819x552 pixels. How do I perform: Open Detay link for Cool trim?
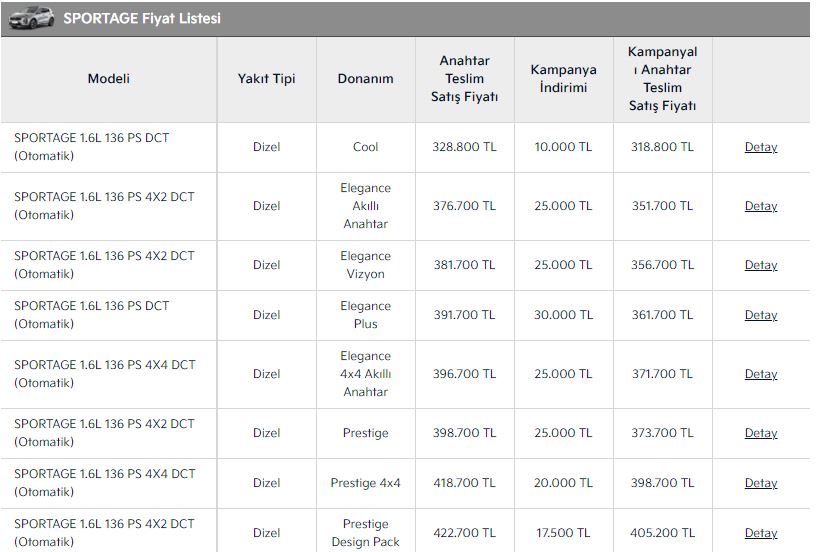761,147
